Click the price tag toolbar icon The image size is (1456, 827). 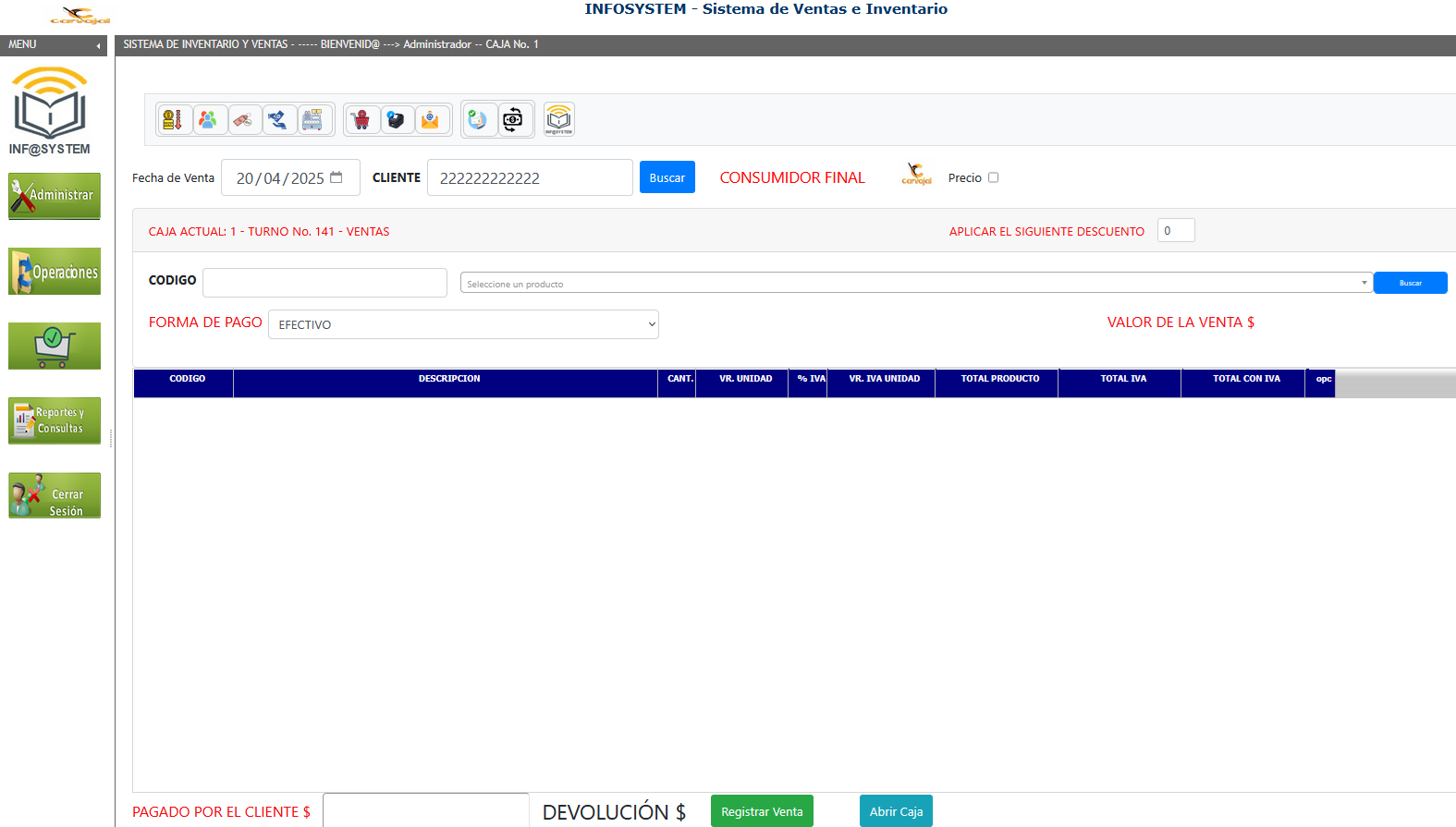pos(242,120)
